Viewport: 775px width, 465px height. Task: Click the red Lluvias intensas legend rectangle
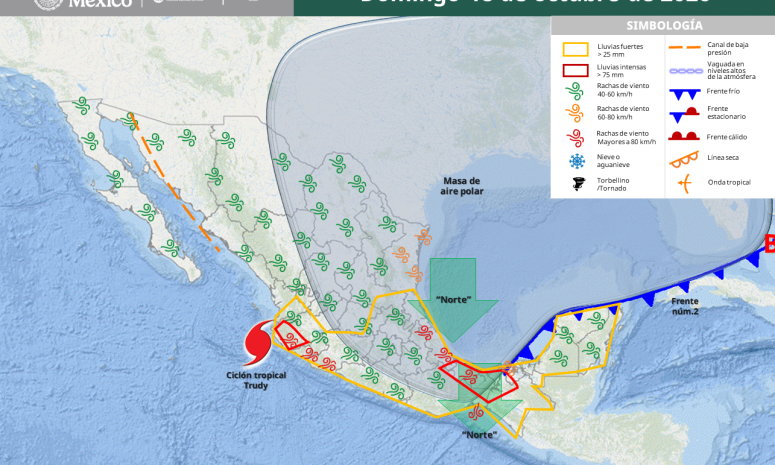pos(575,71)
